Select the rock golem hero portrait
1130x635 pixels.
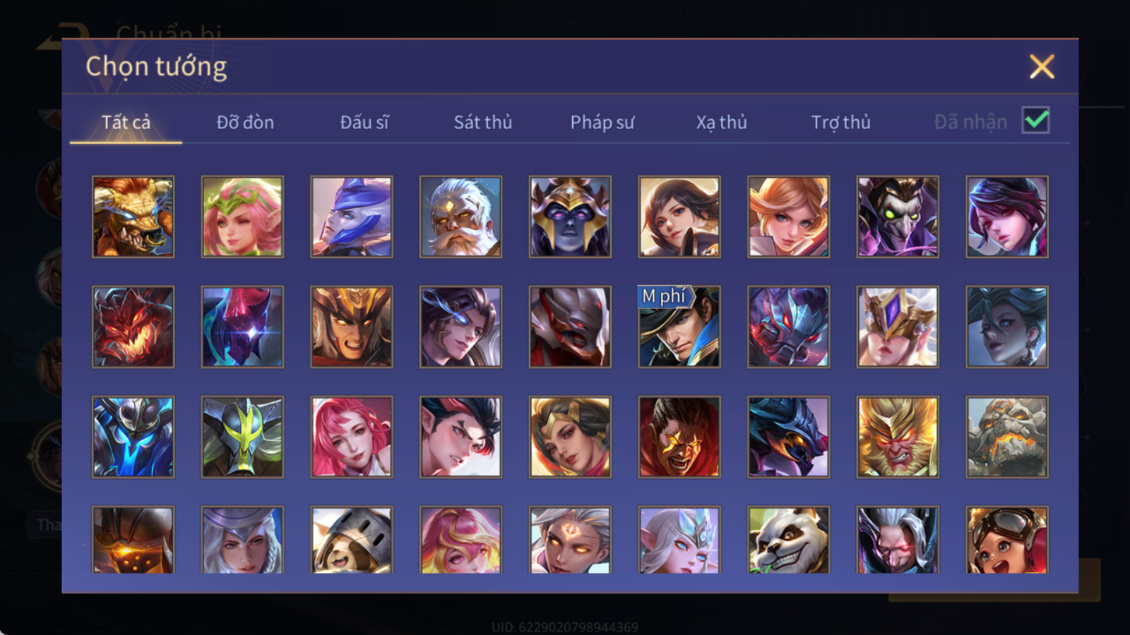1007,436
